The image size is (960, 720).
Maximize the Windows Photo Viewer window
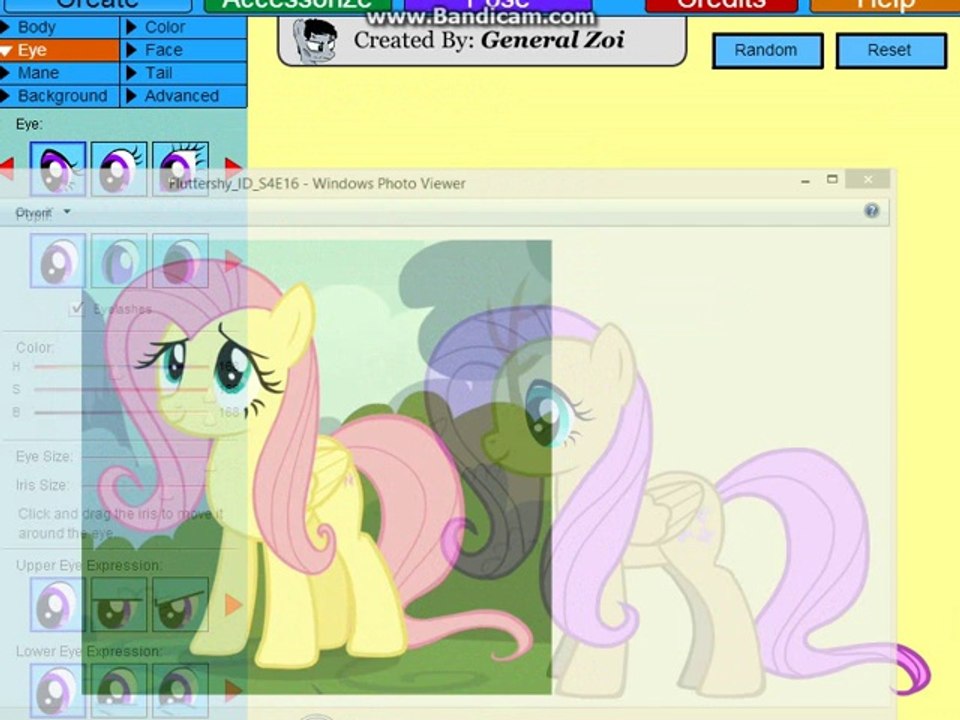832,179
